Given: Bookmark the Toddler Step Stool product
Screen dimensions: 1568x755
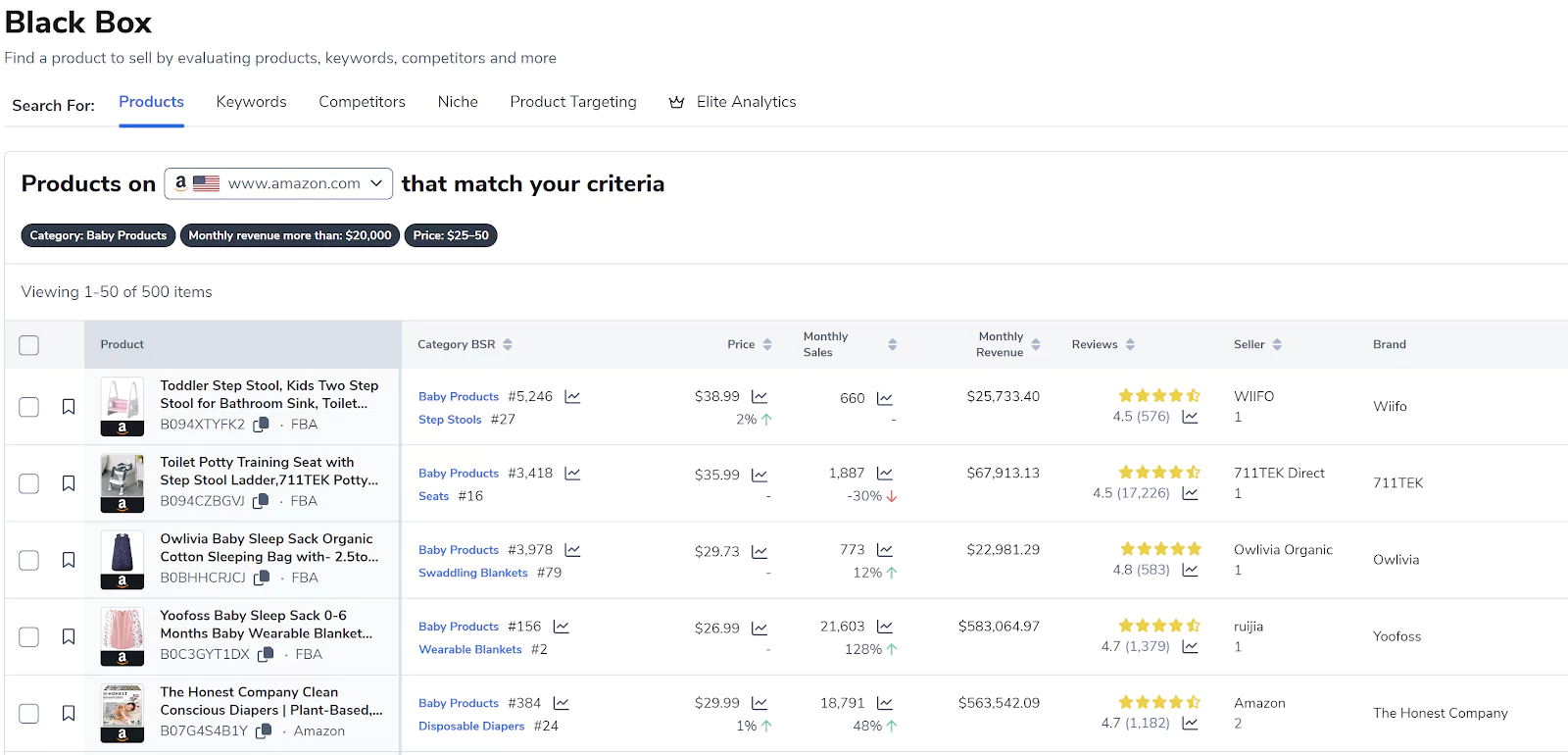Looking at the screenshot, I should pos(69,407).
